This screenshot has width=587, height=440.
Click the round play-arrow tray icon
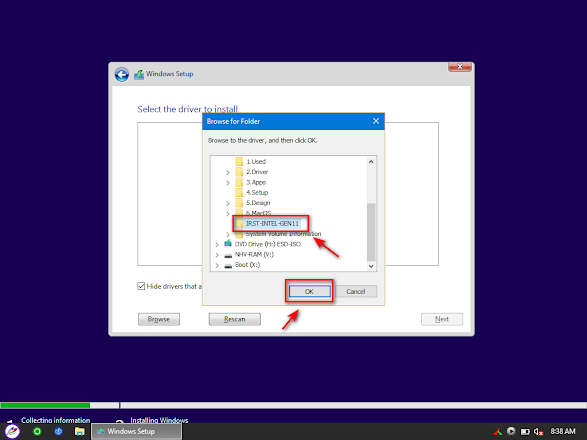(x=511, y=431)
